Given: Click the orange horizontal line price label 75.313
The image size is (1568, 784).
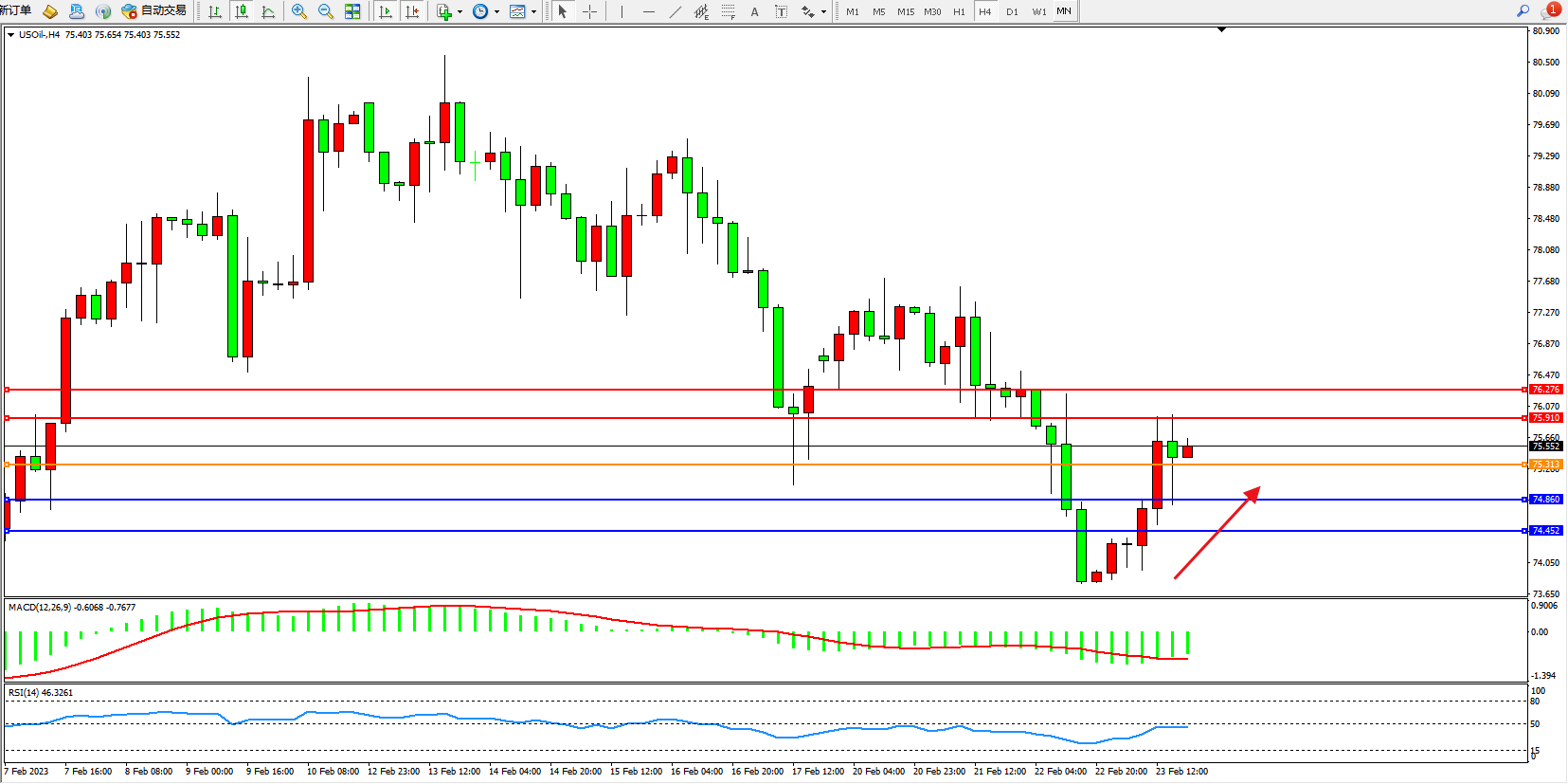Looking at the screenshot, I should (x=1545, y=465).
